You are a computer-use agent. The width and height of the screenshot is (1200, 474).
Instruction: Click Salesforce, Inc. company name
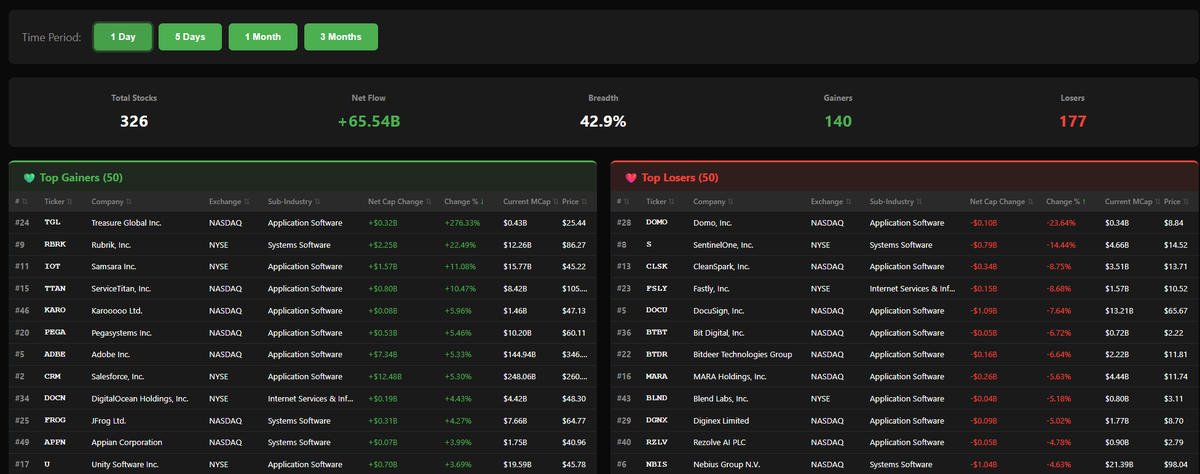pyautogui.click(x=118, y=376)
